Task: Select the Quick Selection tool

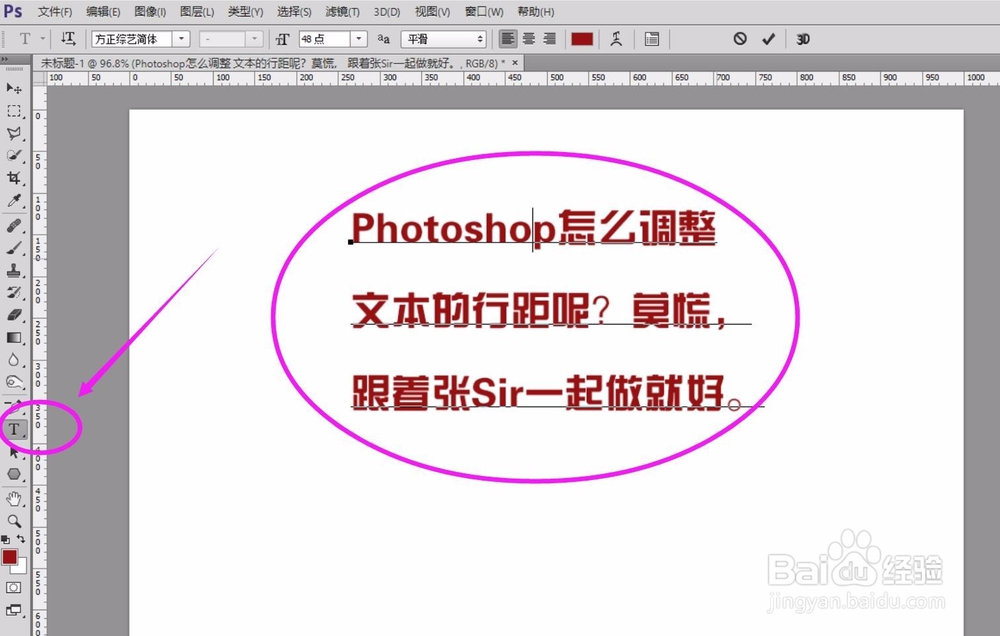Action: [x=14, y=156]
